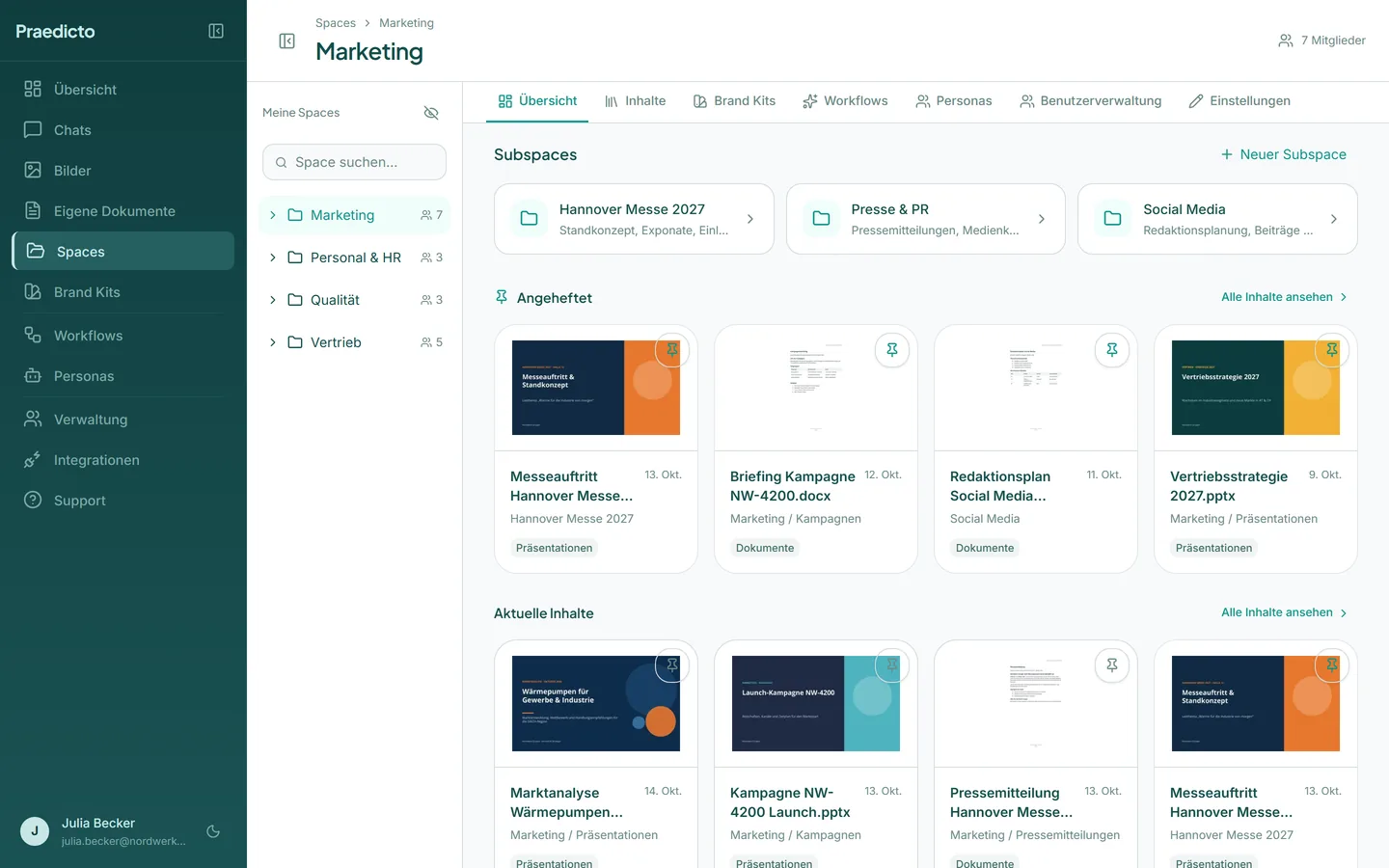Click Neuer Subspace button
The image size is (1389, 868).
(1283, 154)
